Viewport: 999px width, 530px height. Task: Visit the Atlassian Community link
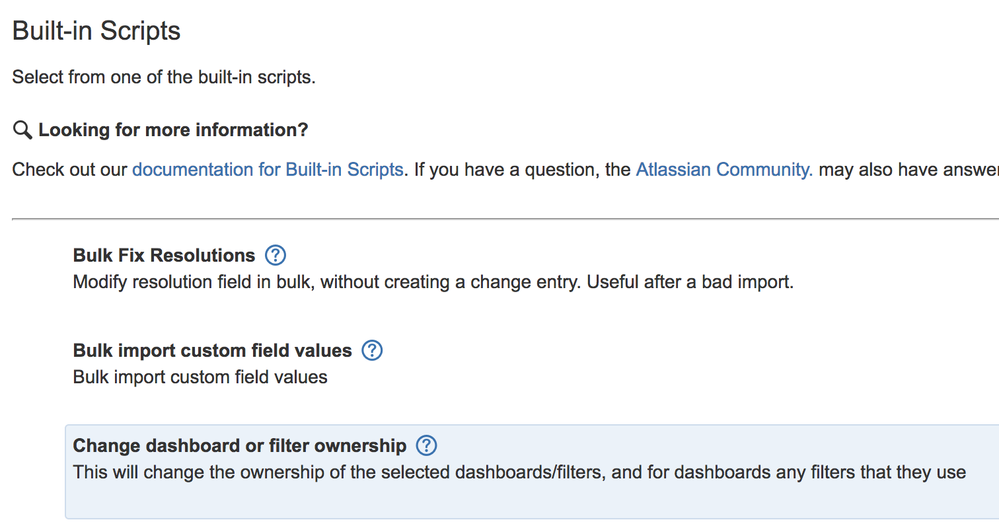[x=724, y=169]
